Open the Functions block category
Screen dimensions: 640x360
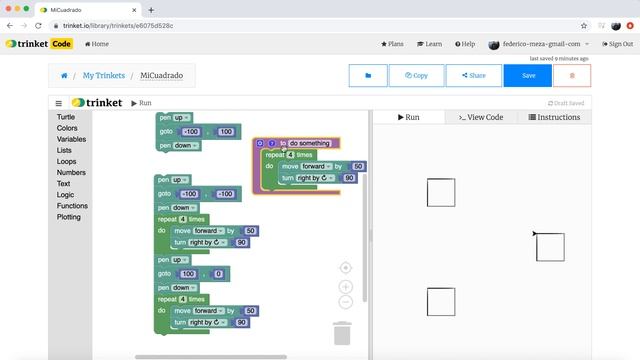(x=72, y=206)
